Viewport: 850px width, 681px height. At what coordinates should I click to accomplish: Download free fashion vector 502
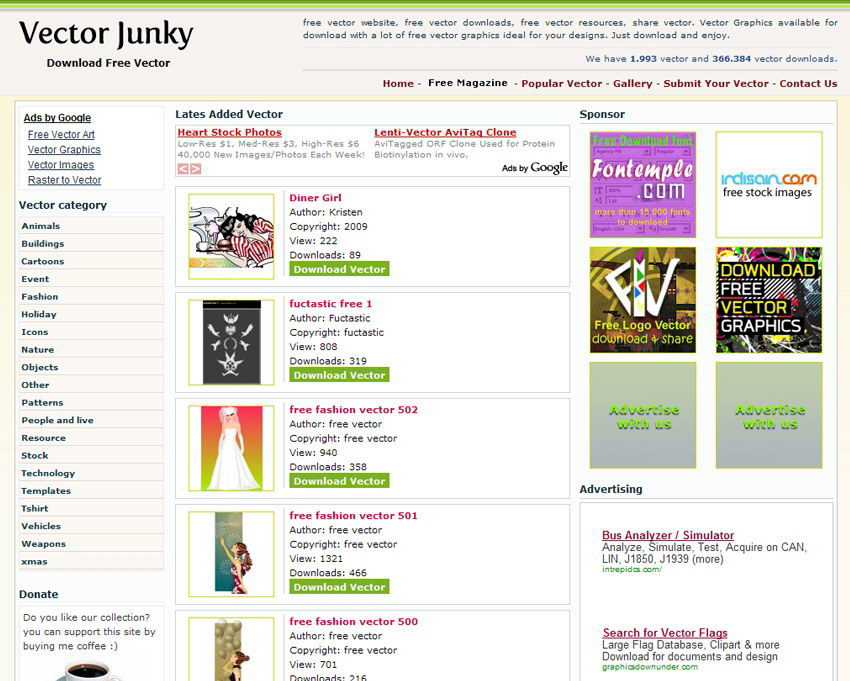coord(339,480)
